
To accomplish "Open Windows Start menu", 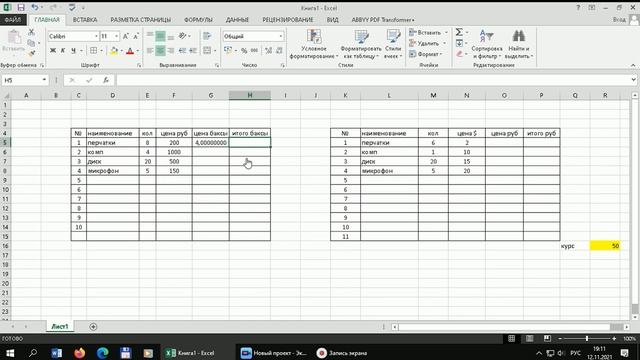I will coord(10,353).
